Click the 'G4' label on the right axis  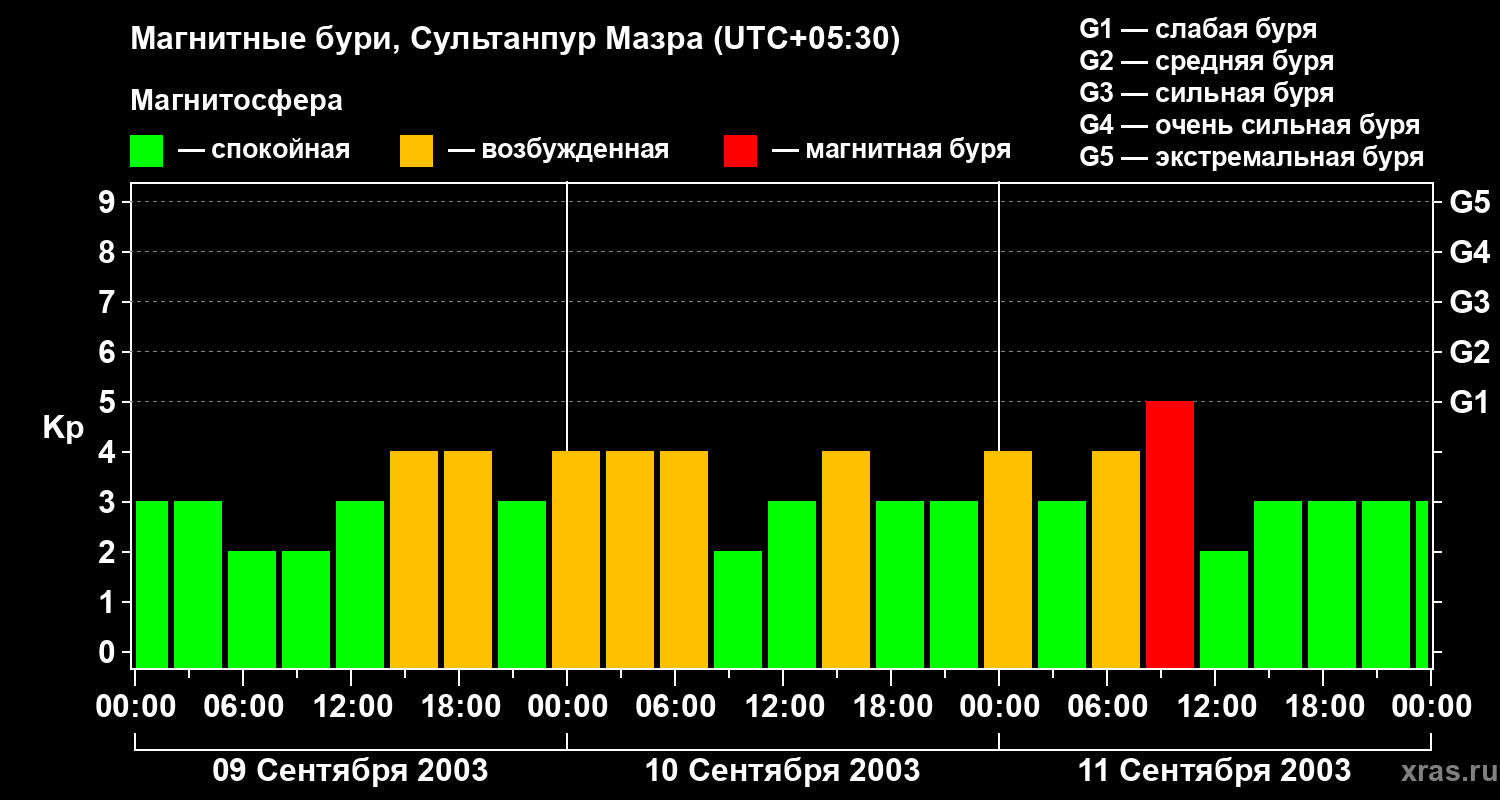click(x=1469, y=252)
